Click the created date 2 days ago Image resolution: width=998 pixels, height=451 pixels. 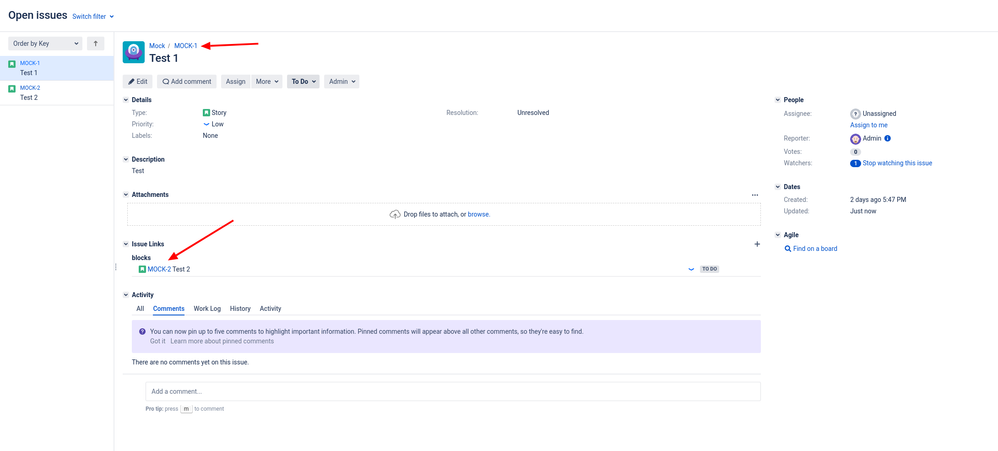pos(878,200)
